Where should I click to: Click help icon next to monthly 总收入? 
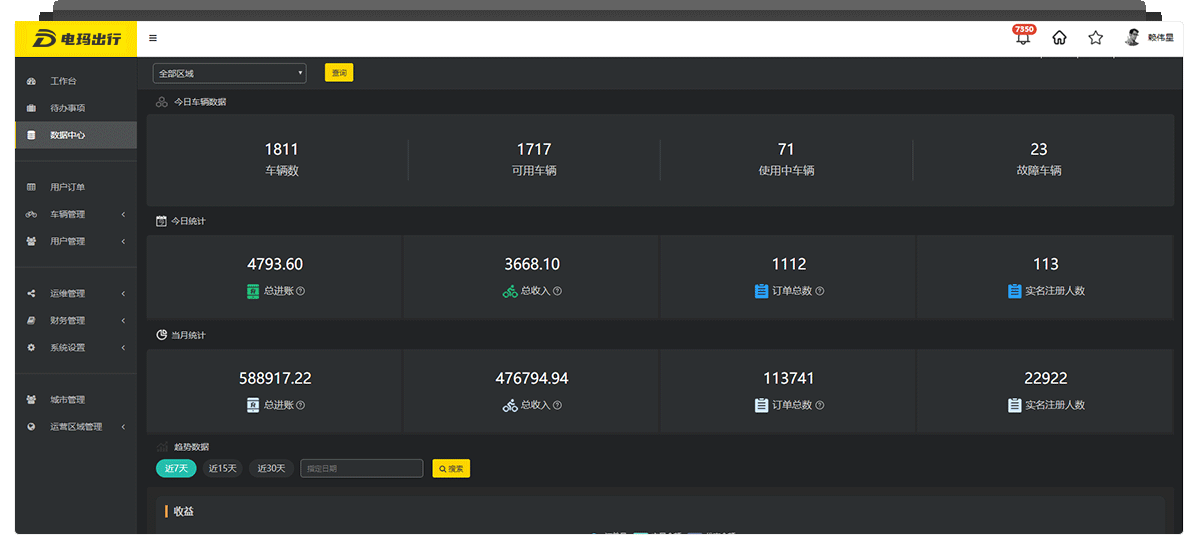(x=557, y=405)
